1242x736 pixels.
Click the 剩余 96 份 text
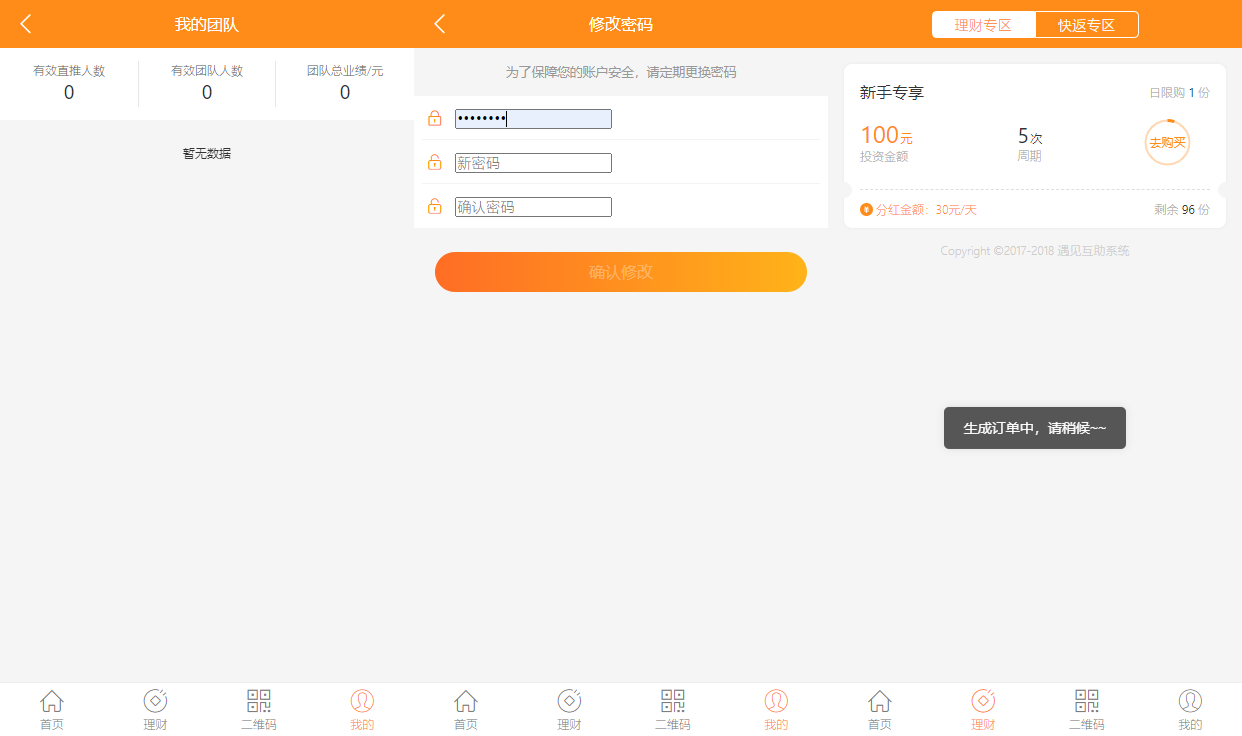pyautogui.click(x=1182, y=210)
